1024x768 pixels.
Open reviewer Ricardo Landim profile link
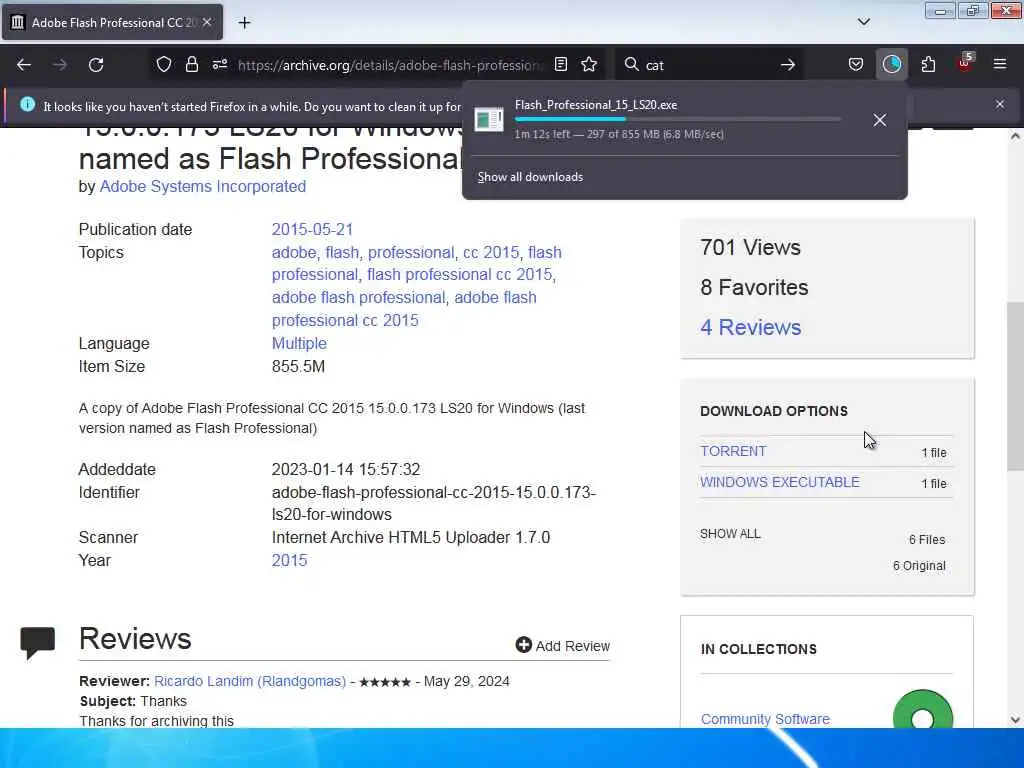(x=250, y=681)
